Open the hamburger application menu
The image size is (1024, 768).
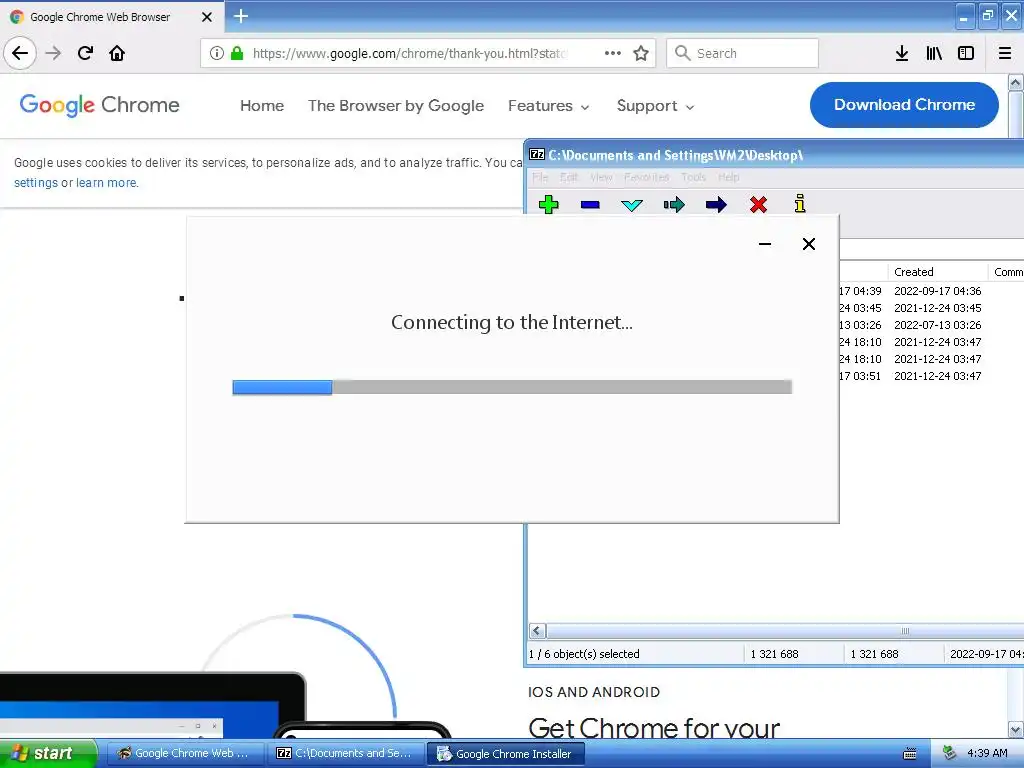tap(1005, 53)
